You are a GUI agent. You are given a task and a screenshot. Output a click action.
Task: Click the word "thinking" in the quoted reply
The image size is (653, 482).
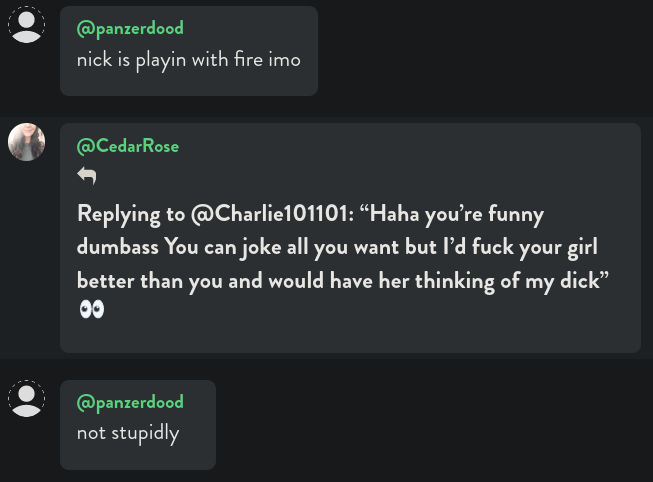pyautogui.click(x=455, y=281)
